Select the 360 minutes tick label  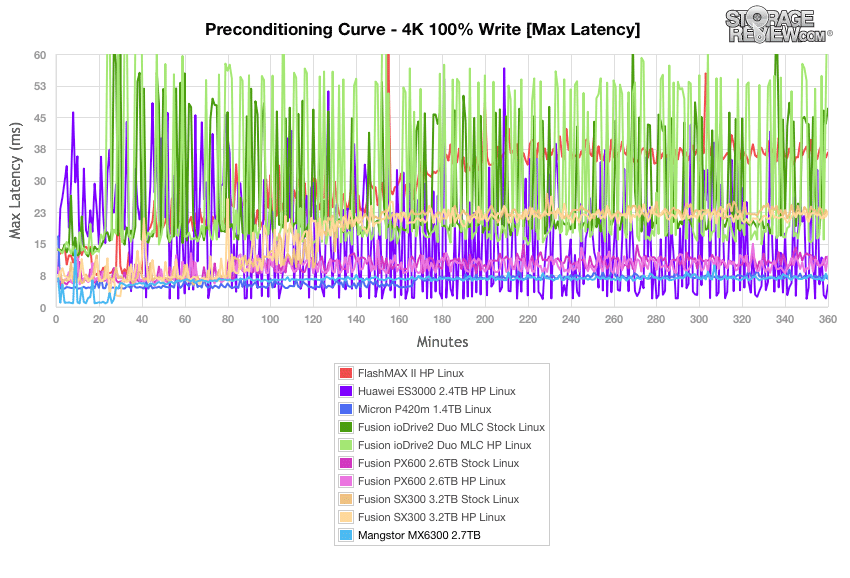[828, 319]
